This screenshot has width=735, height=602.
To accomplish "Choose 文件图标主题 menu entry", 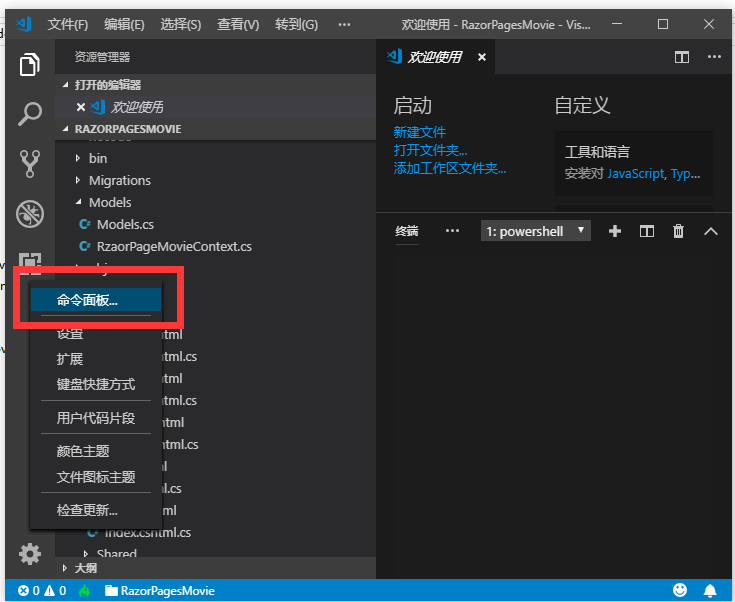I will pyautogui.click(x=96, y=477).
